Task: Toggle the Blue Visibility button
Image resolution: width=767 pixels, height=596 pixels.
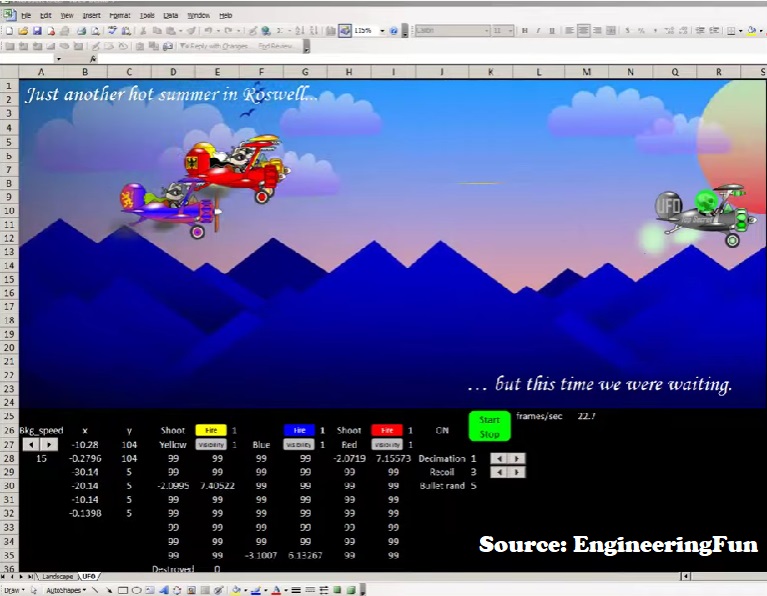Action: pos(299,445)
